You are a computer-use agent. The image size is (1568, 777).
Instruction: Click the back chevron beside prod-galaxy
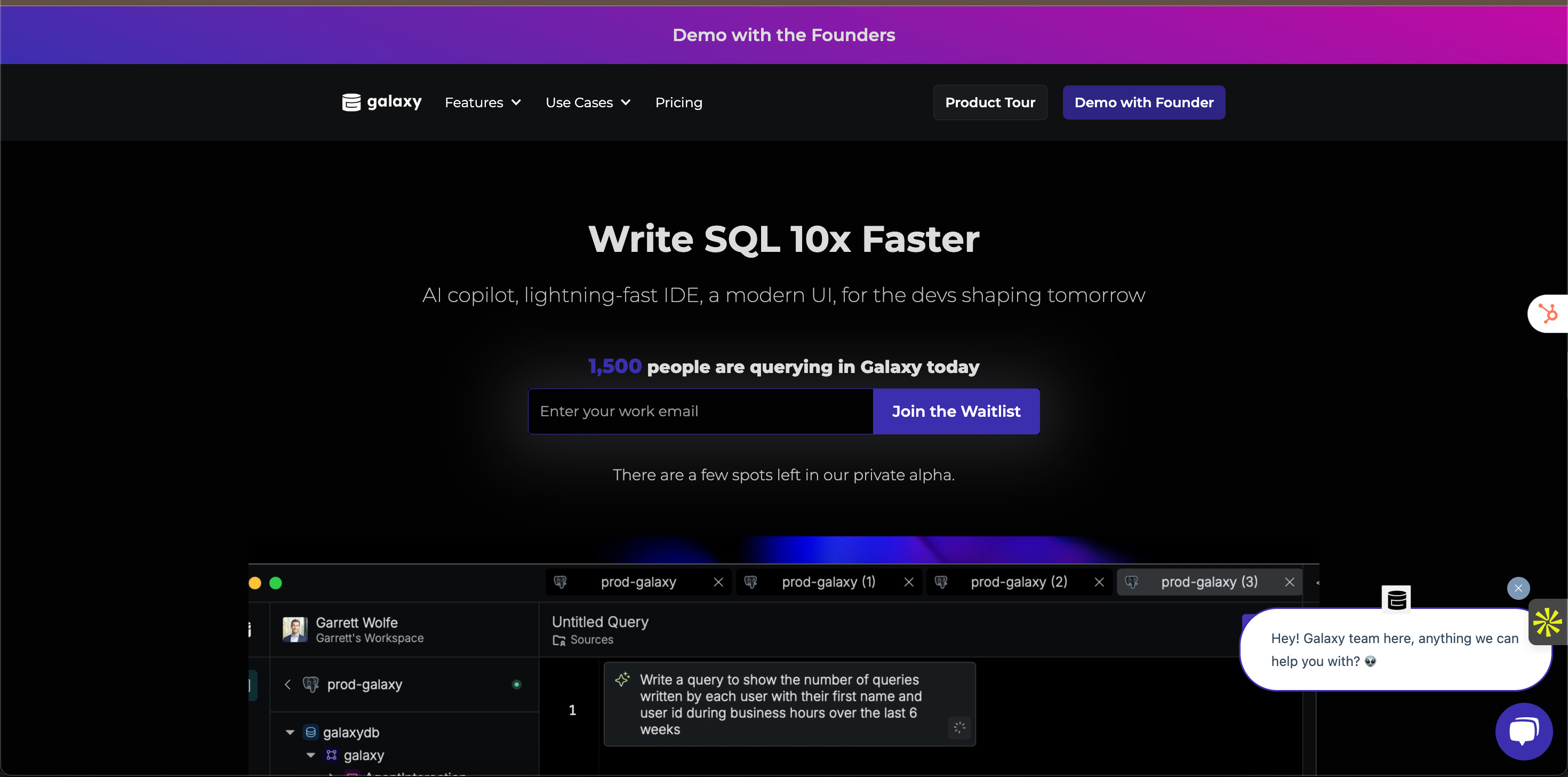point(287,685)
